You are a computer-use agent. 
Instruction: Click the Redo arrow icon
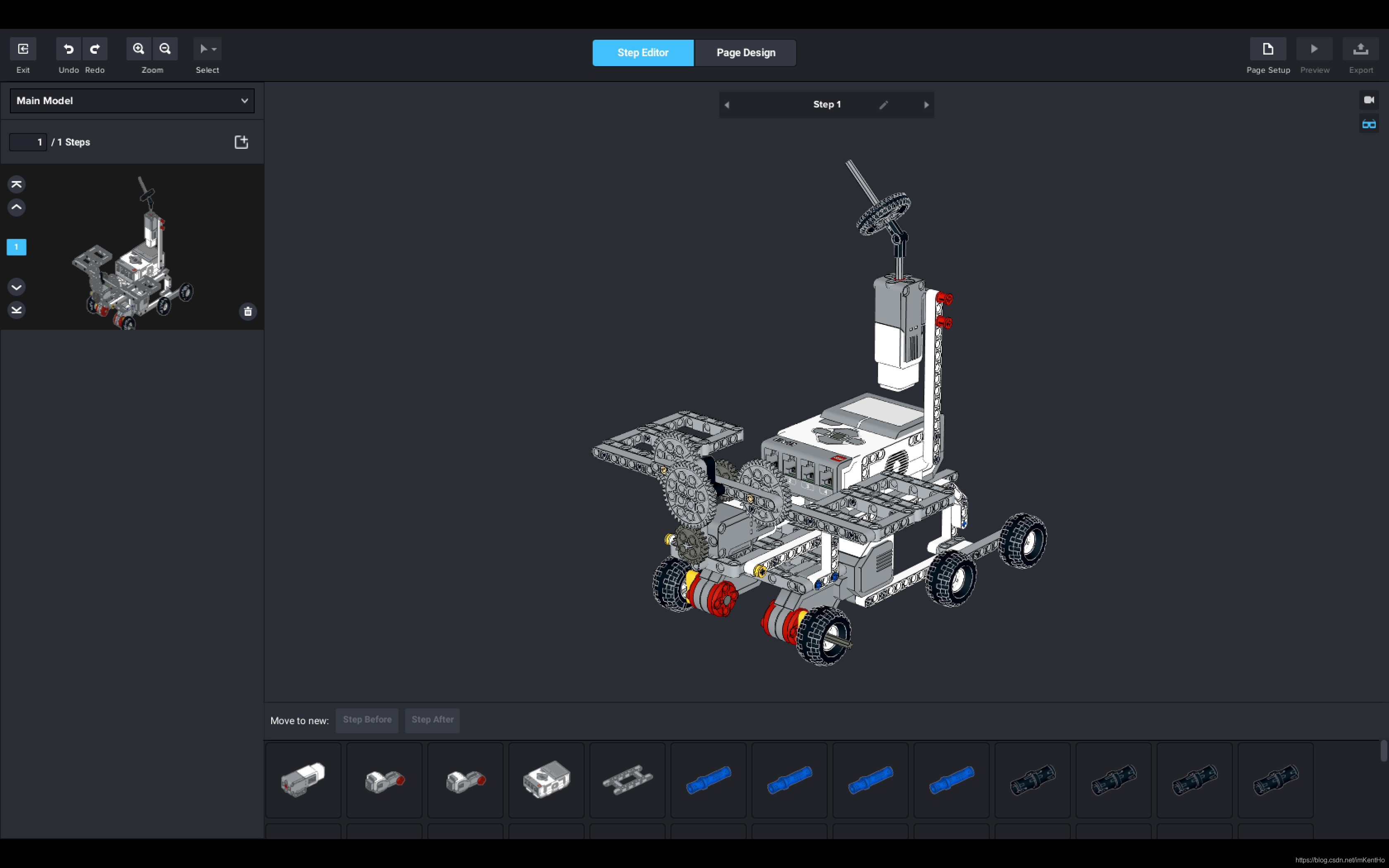pyautogui.click(x=95, y=49)
